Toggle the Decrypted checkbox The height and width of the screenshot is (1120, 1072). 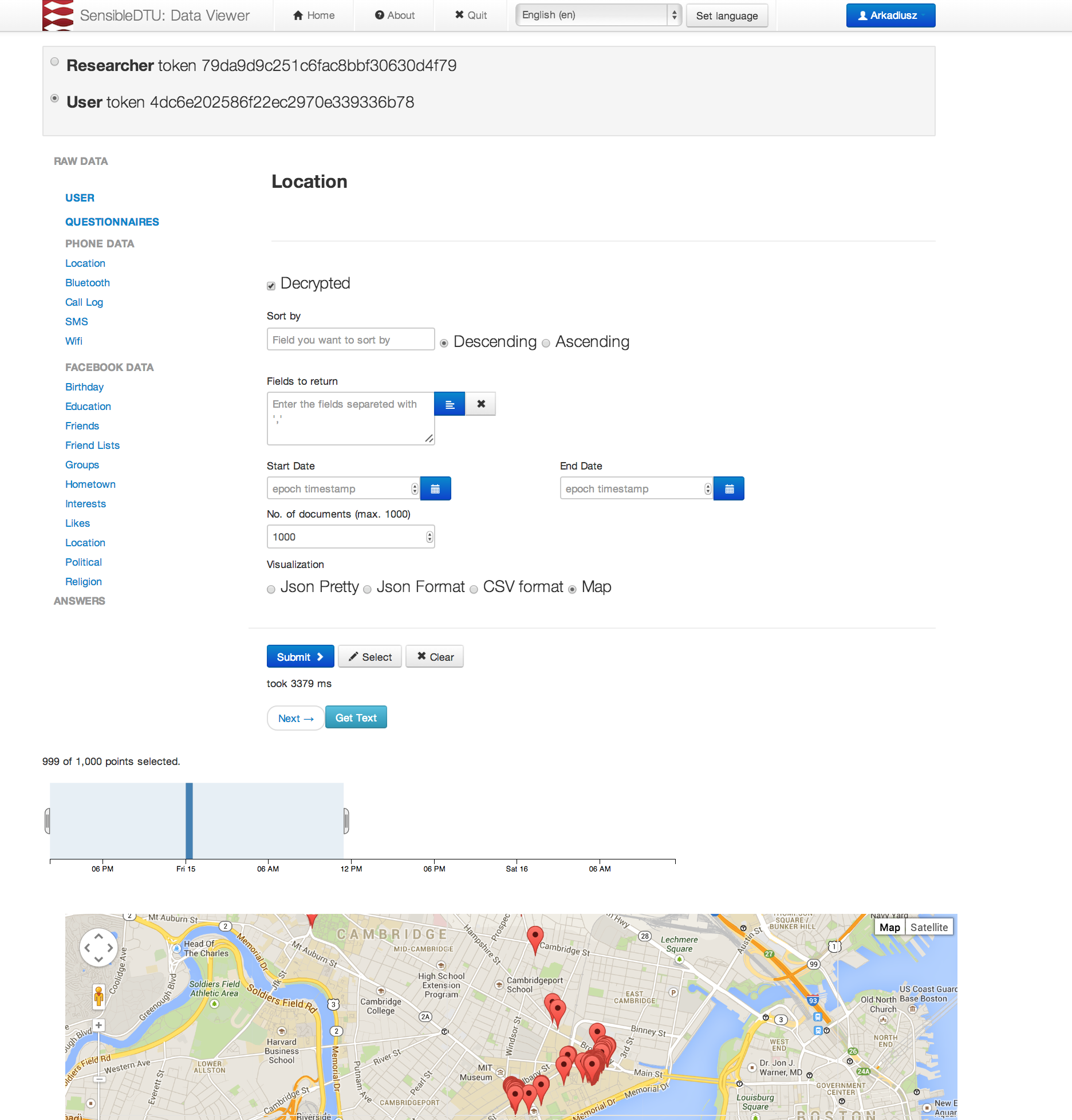[x=271, y=286]
